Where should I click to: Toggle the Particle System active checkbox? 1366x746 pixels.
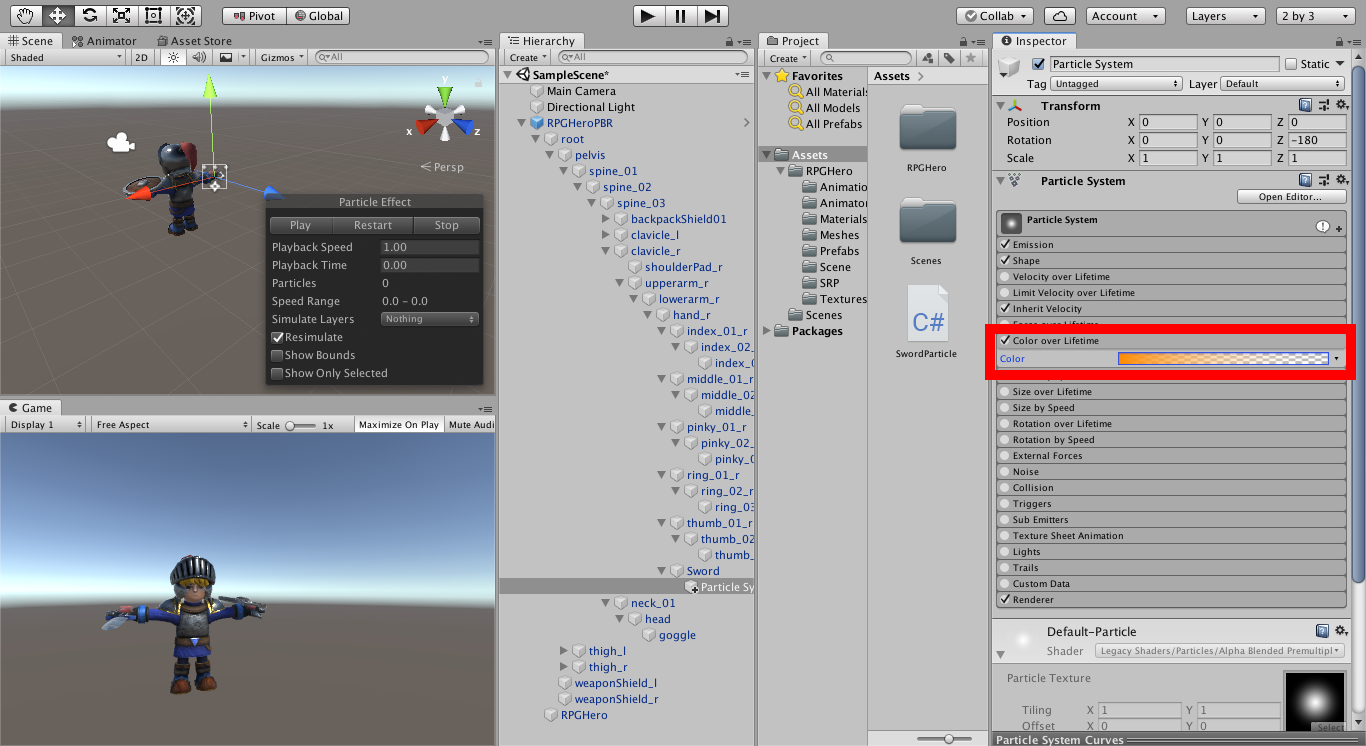coord(1038,64)
